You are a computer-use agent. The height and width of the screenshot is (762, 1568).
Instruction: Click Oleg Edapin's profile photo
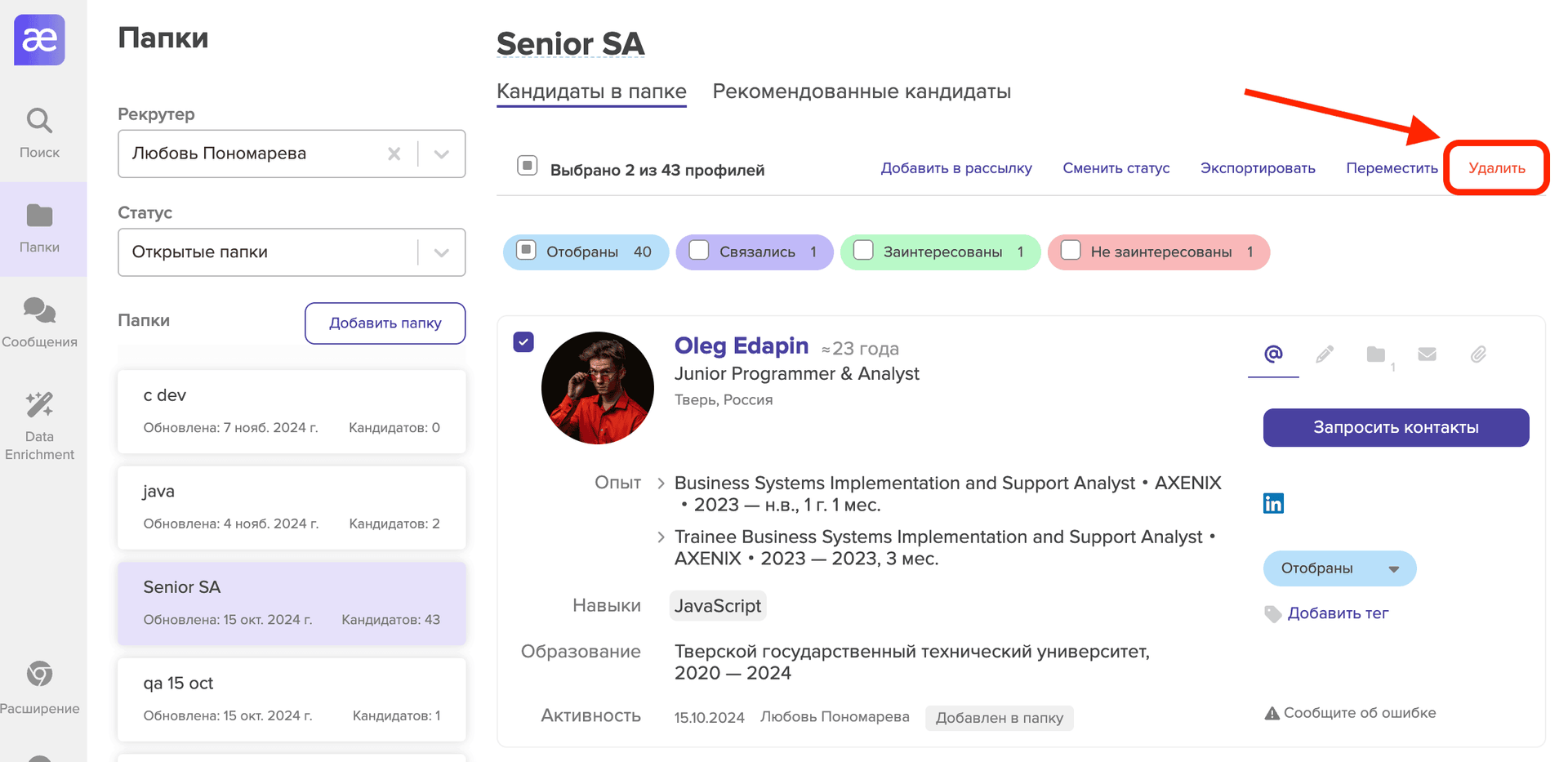(598, 388)
